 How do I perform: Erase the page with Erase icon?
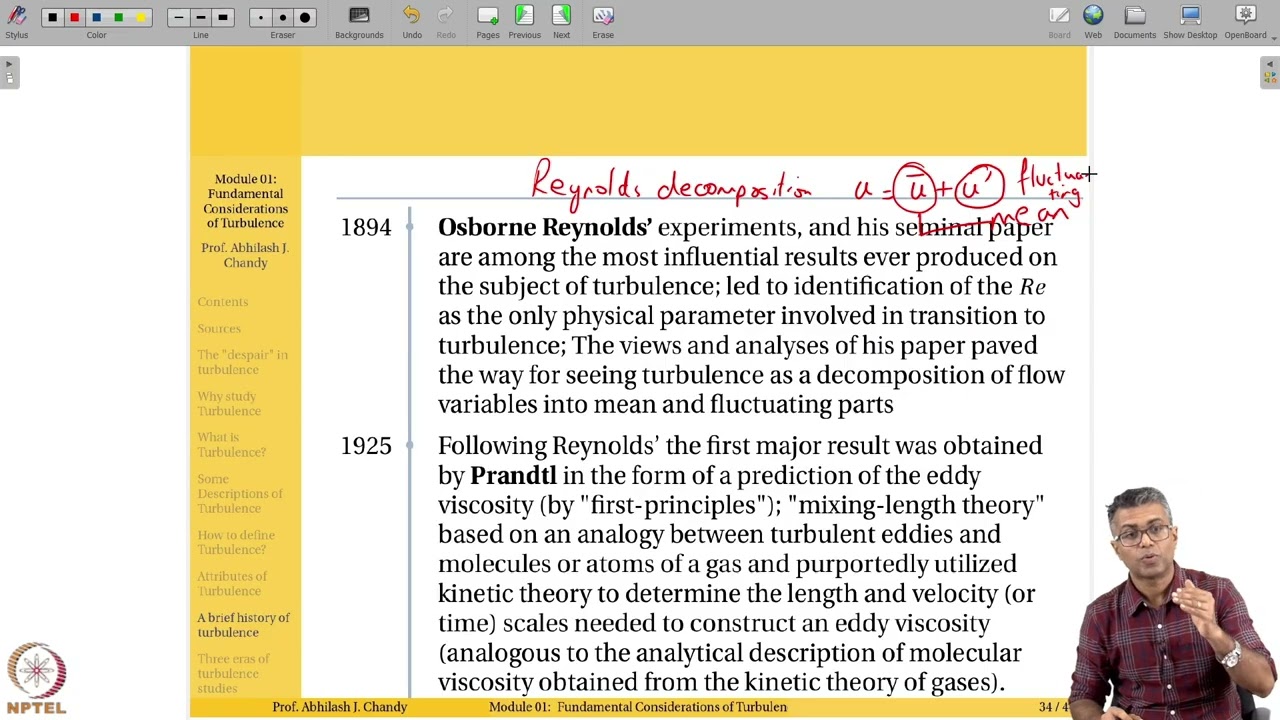[x=603, y=21]
